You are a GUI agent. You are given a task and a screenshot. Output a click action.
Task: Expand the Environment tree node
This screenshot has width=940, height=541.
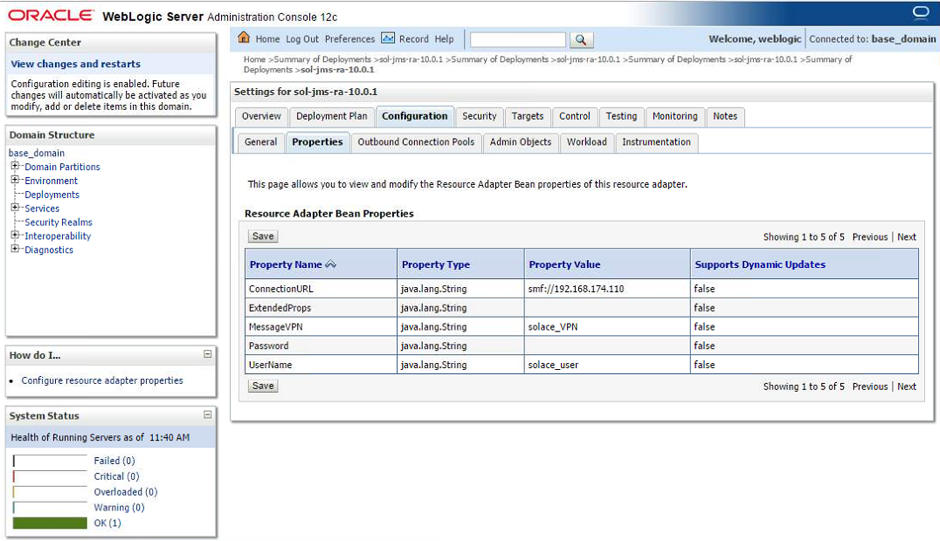click(16, 181)
